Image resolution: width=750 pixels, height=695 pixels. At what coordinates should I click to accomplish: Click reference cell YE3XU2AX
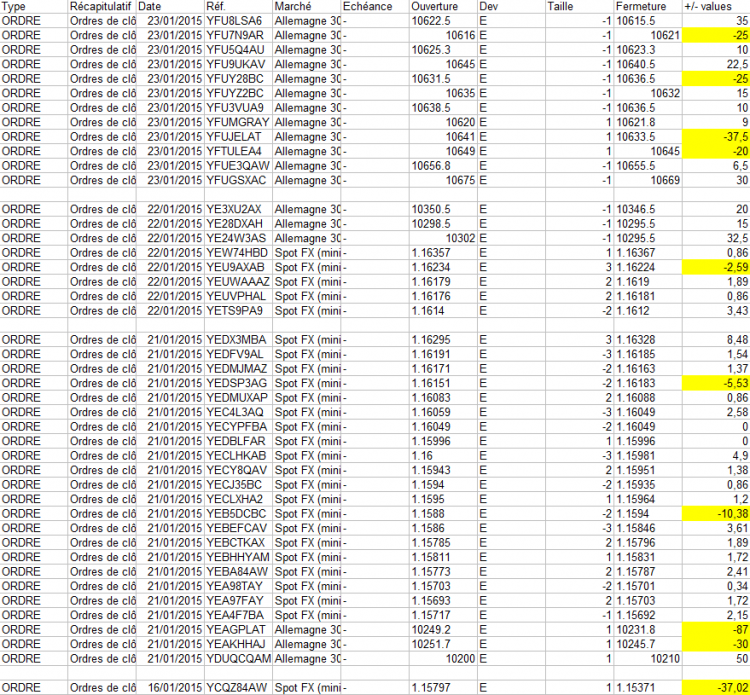pyautogui.click(x=239, y=210)
